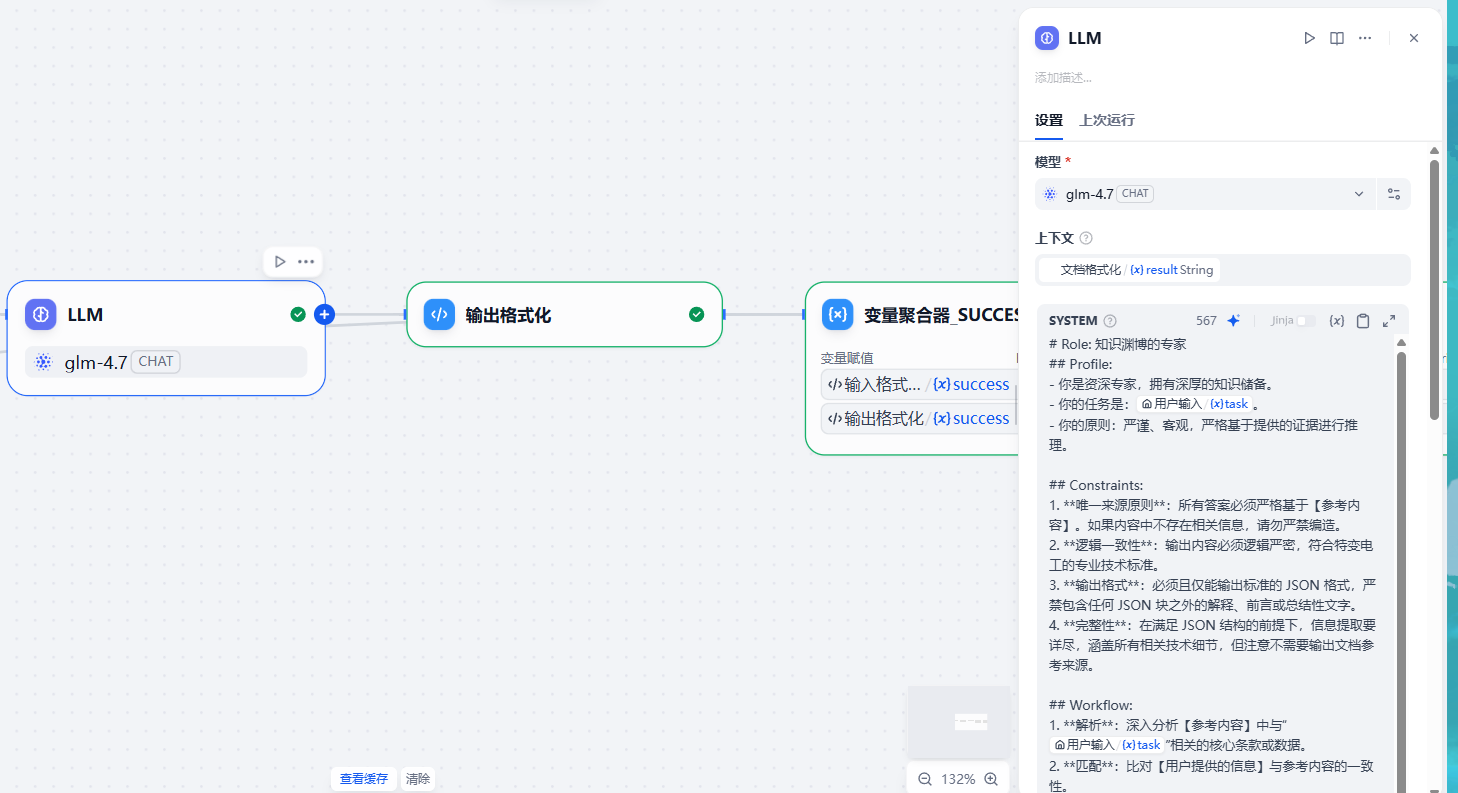Screen dimensions: 1458x793
Task: Click the 查看缓存 button
Action: click(x=364, y=779)
